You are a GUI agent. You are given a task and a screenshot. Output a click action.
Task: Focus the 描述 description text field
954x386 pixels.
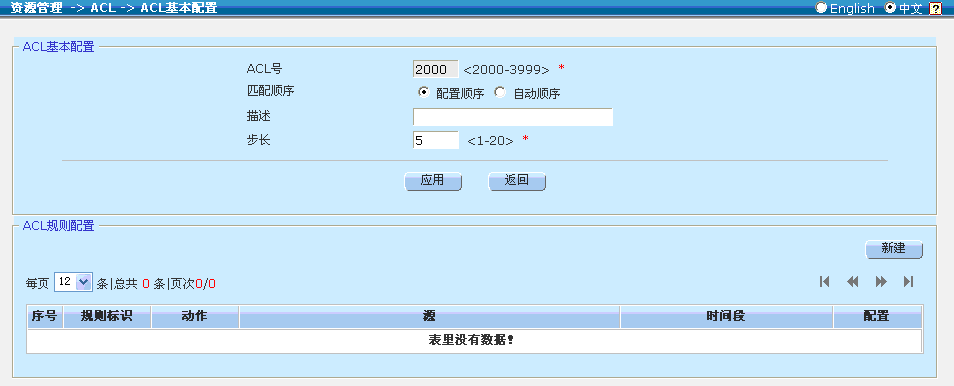click(512, 117)
